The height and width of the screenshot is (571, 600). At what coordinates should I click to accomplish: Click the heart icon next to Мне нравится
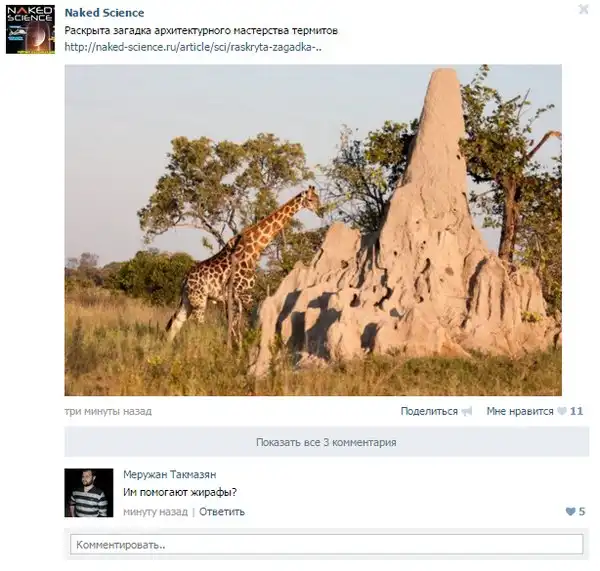(562, 411)
